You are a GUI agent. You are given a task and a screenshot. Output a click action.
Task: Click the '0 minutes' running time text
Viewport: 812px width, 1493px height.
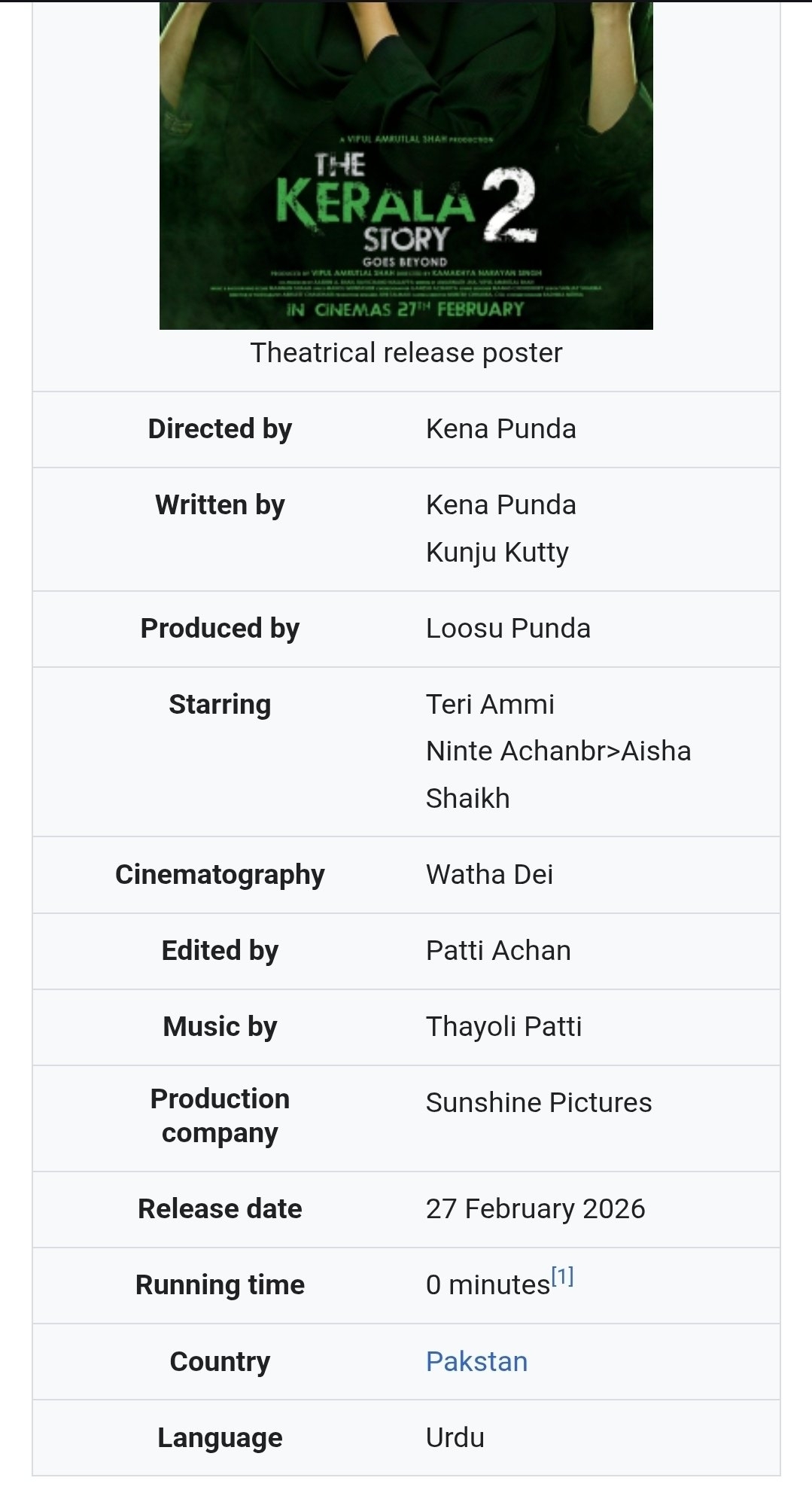(x=488, y=1285)
